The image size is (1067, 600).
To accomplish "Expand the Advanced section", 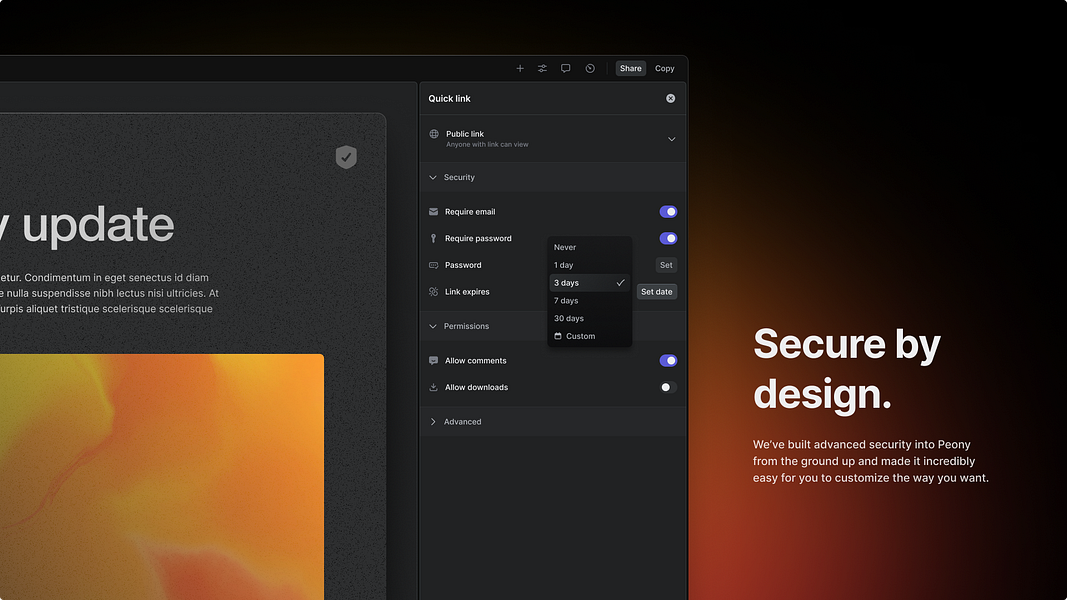I will click(x=553, y=422).
